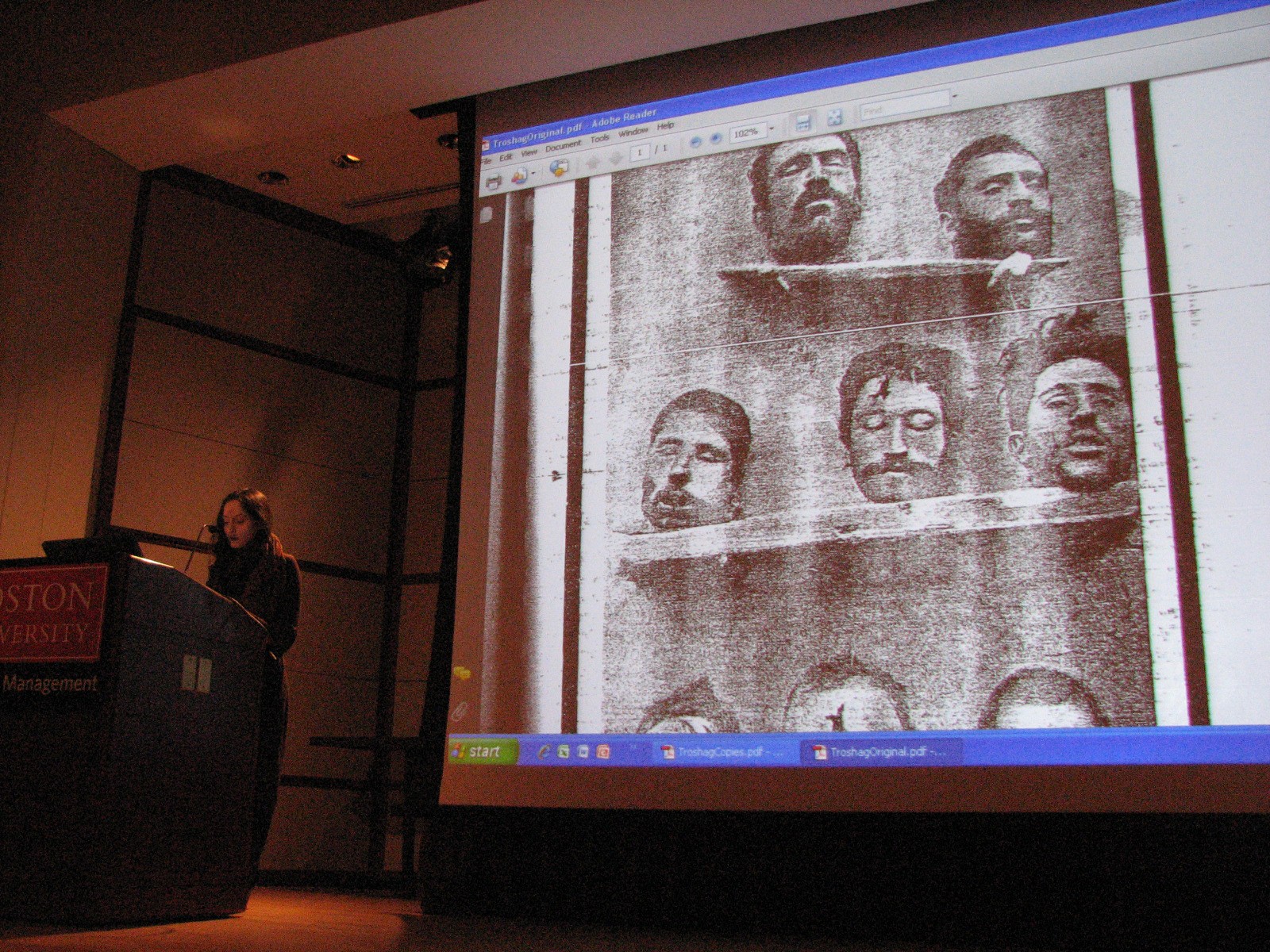Launch Internet Explorer from quick launch
The height and width of the screenshot is (952, 1270).
click(544, 752)
